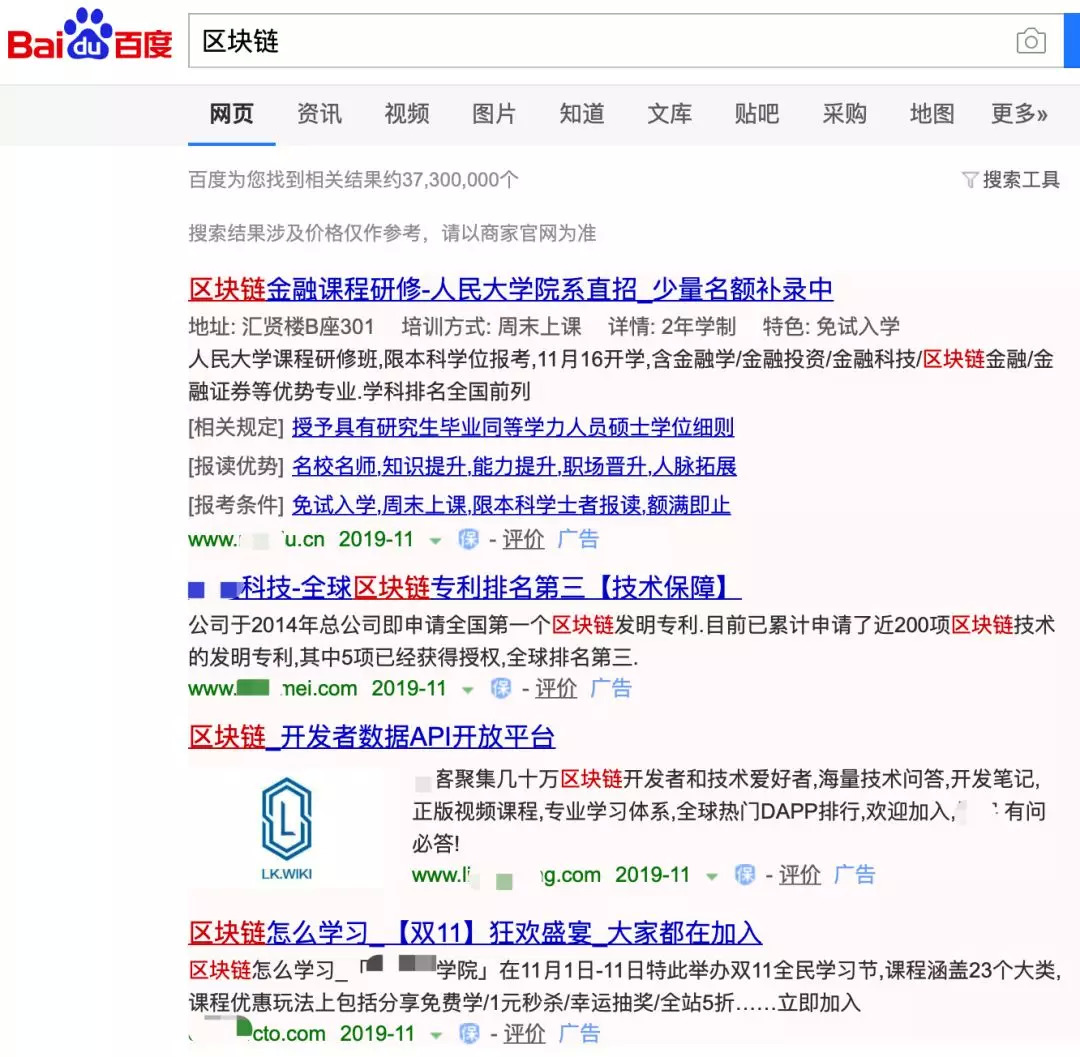Click 保 shield icon beside cto.com URL
This screenshot has width=1080, height=1057.
(468, 1034)
